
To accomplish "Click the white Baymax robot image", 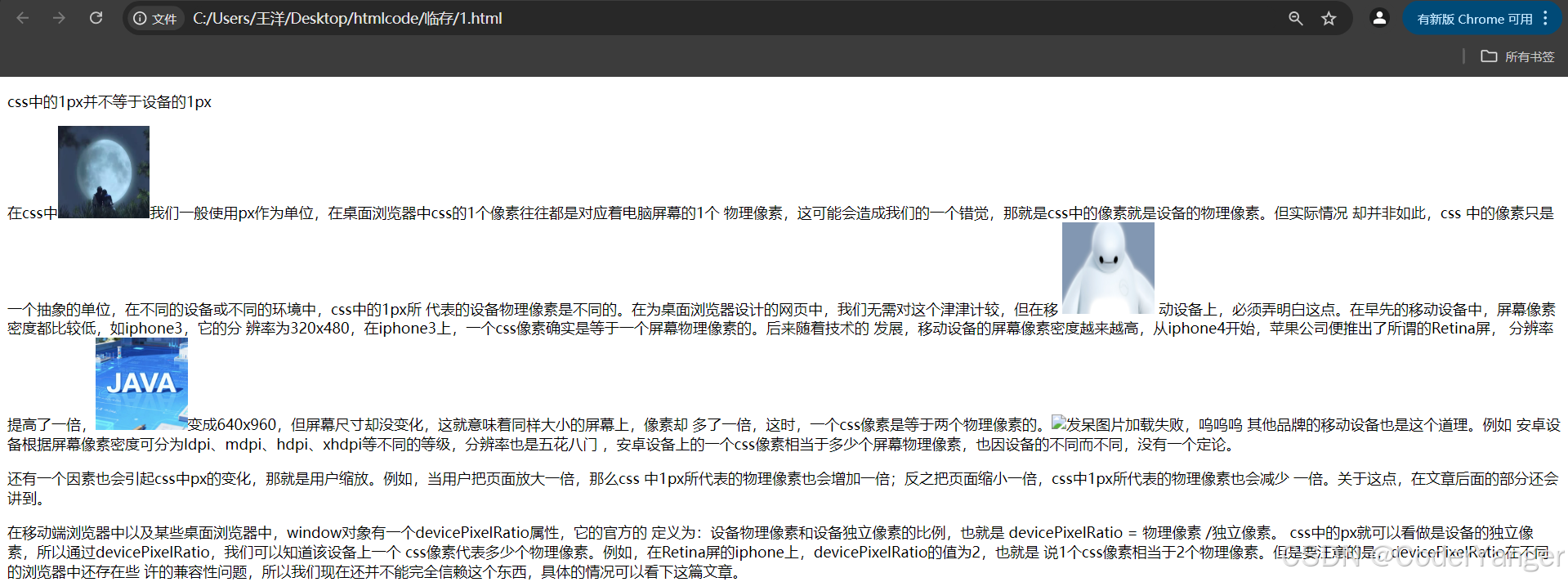I will (x=1108, y=268).
